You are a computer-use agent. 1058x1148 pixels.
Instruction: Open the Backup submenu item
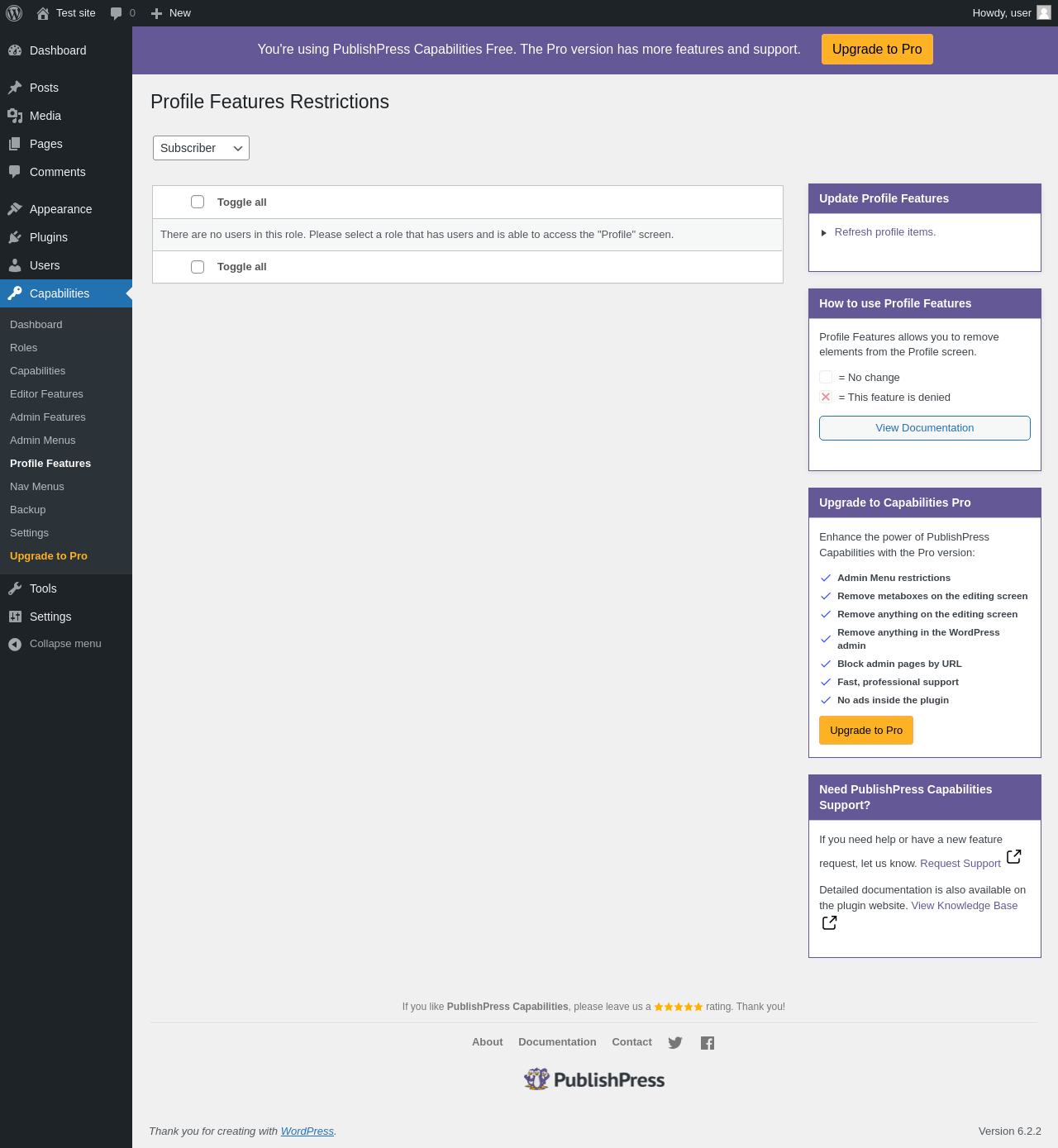pyautogui.click(x=28, y=510)
